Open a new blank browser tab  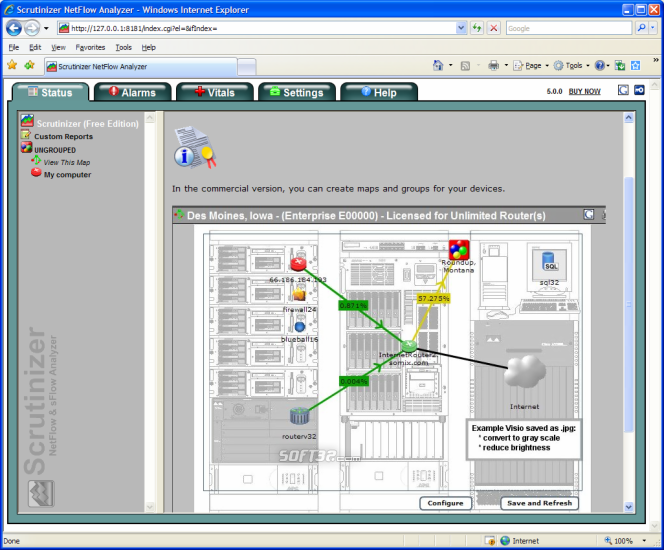tap(246, 67)
